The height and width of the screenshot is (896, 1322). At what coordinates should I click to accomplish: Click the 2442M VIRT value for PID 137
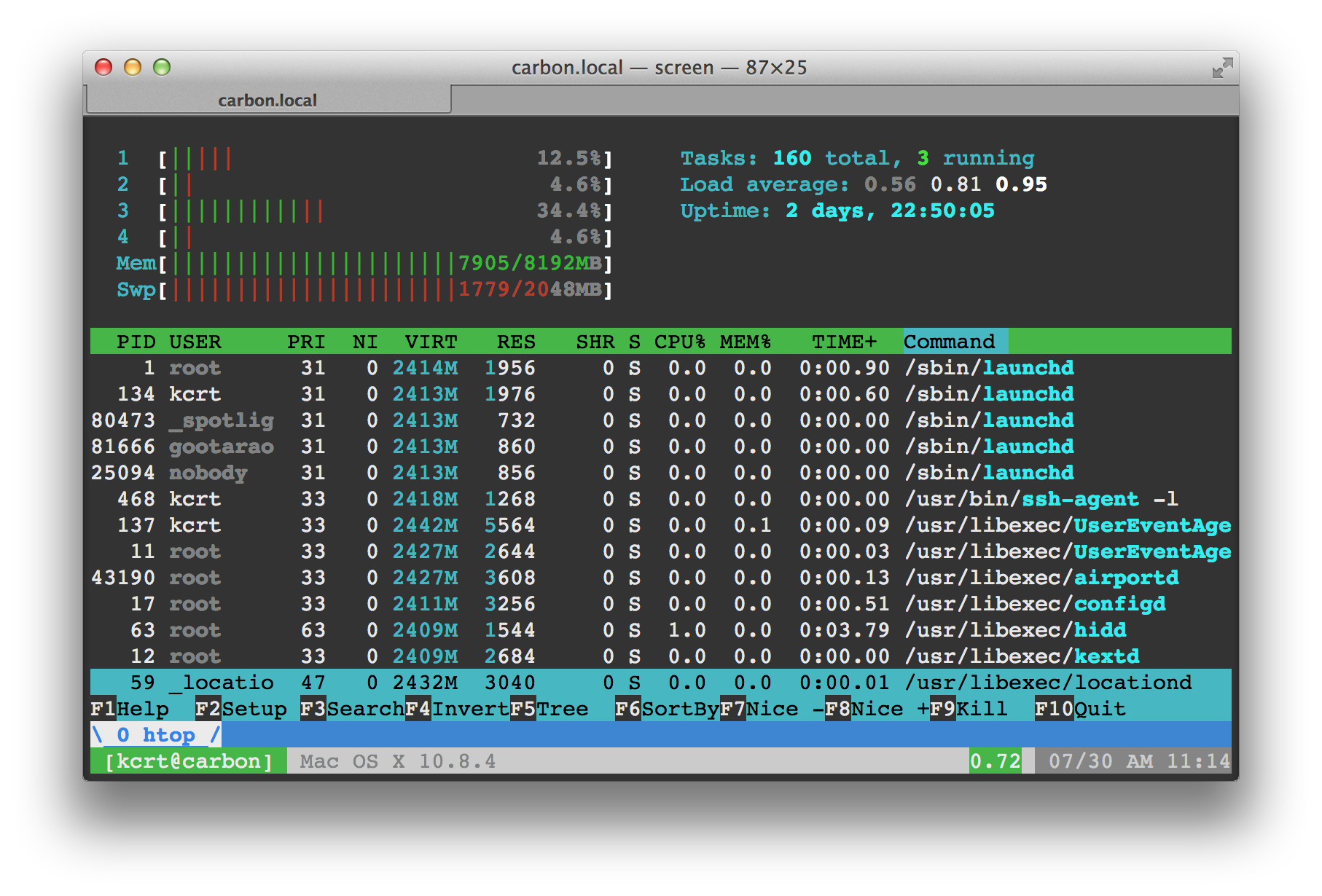point(426,525)
